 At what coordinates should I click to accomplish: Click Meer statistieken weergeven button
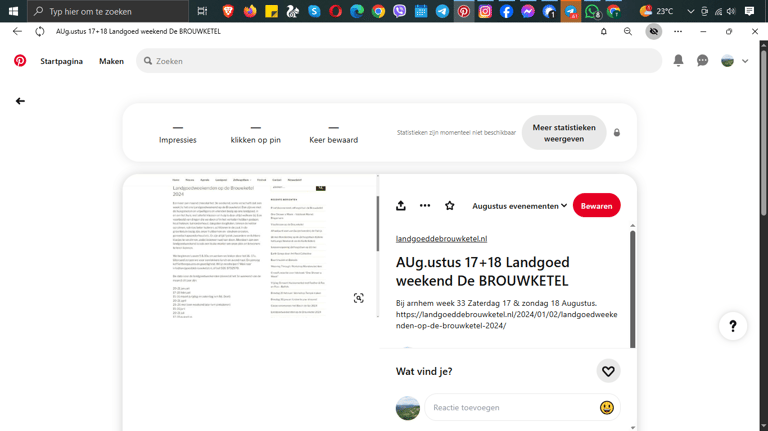(564, 133)
